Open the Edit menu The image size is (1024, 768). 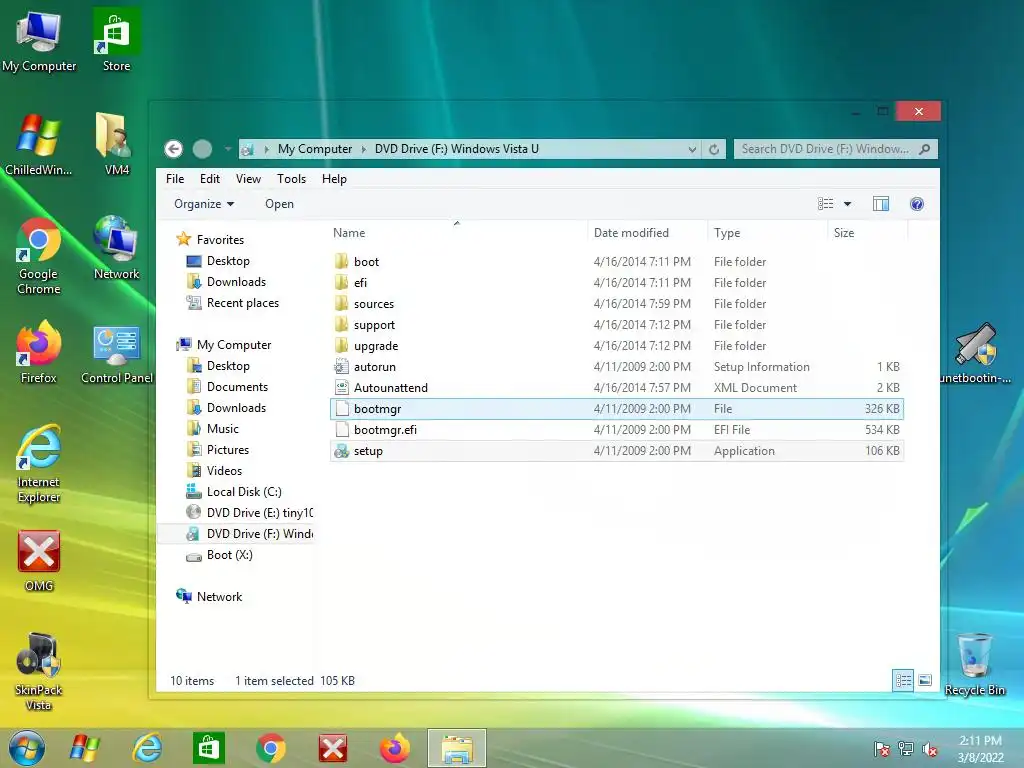coord(210,179)
